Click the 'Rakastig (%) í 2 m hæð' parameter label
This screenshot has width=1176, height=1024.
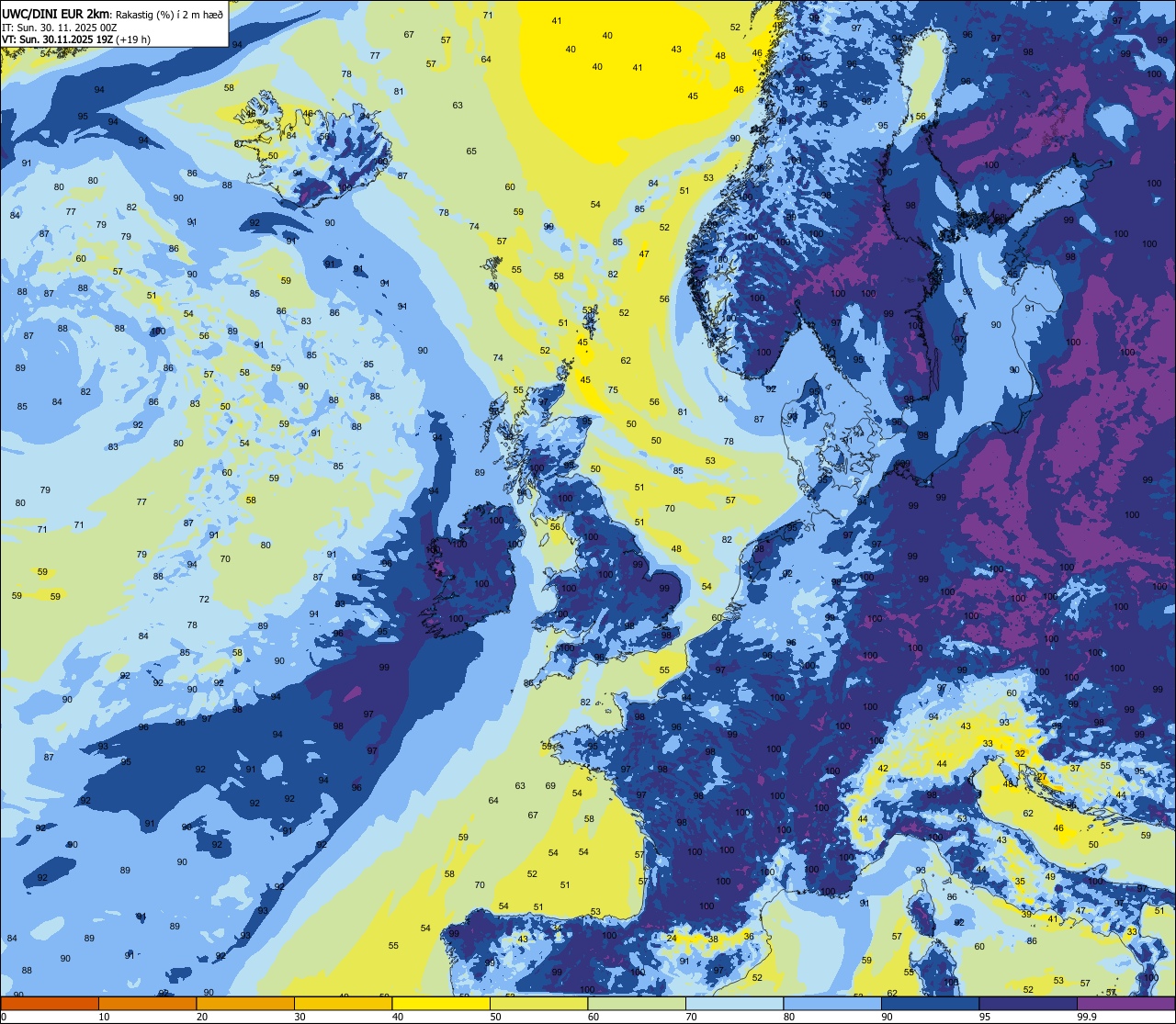(x=168, y=14)
